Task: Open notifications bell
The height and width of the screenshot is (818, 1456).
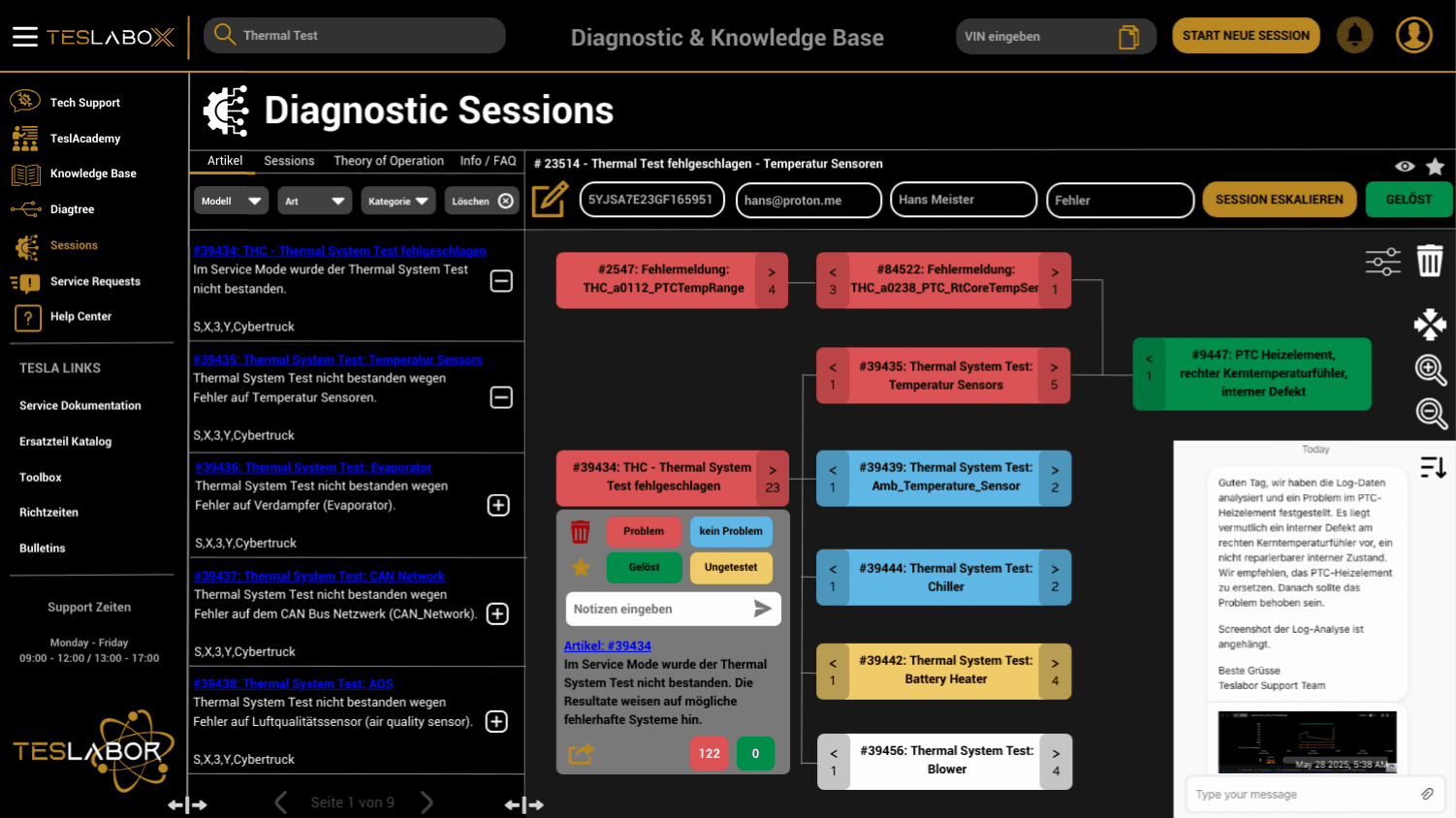Action: (1355, 36)
